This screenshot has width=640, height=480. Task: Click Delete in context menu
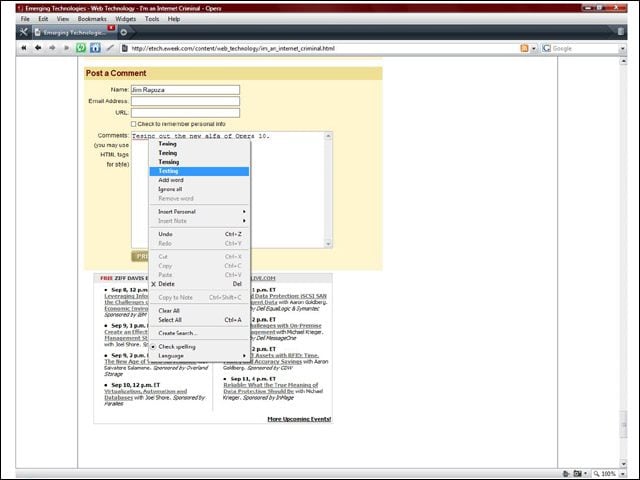[199, 284]
